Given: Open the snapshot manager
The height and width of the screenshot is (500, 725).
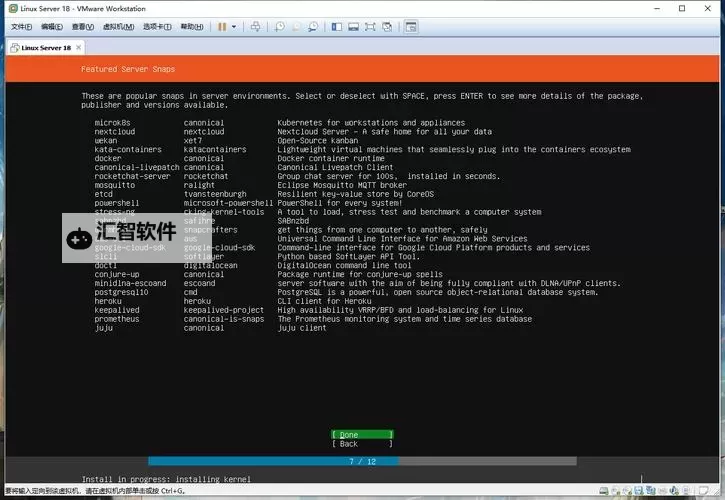Looking at the screenshot, I should (x=313, y=27).
